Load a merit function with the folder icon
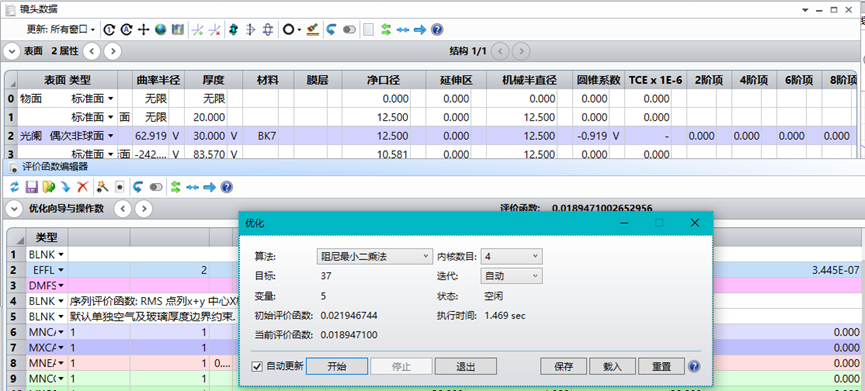This screenshot has width=865, height=391. (49, 188)
